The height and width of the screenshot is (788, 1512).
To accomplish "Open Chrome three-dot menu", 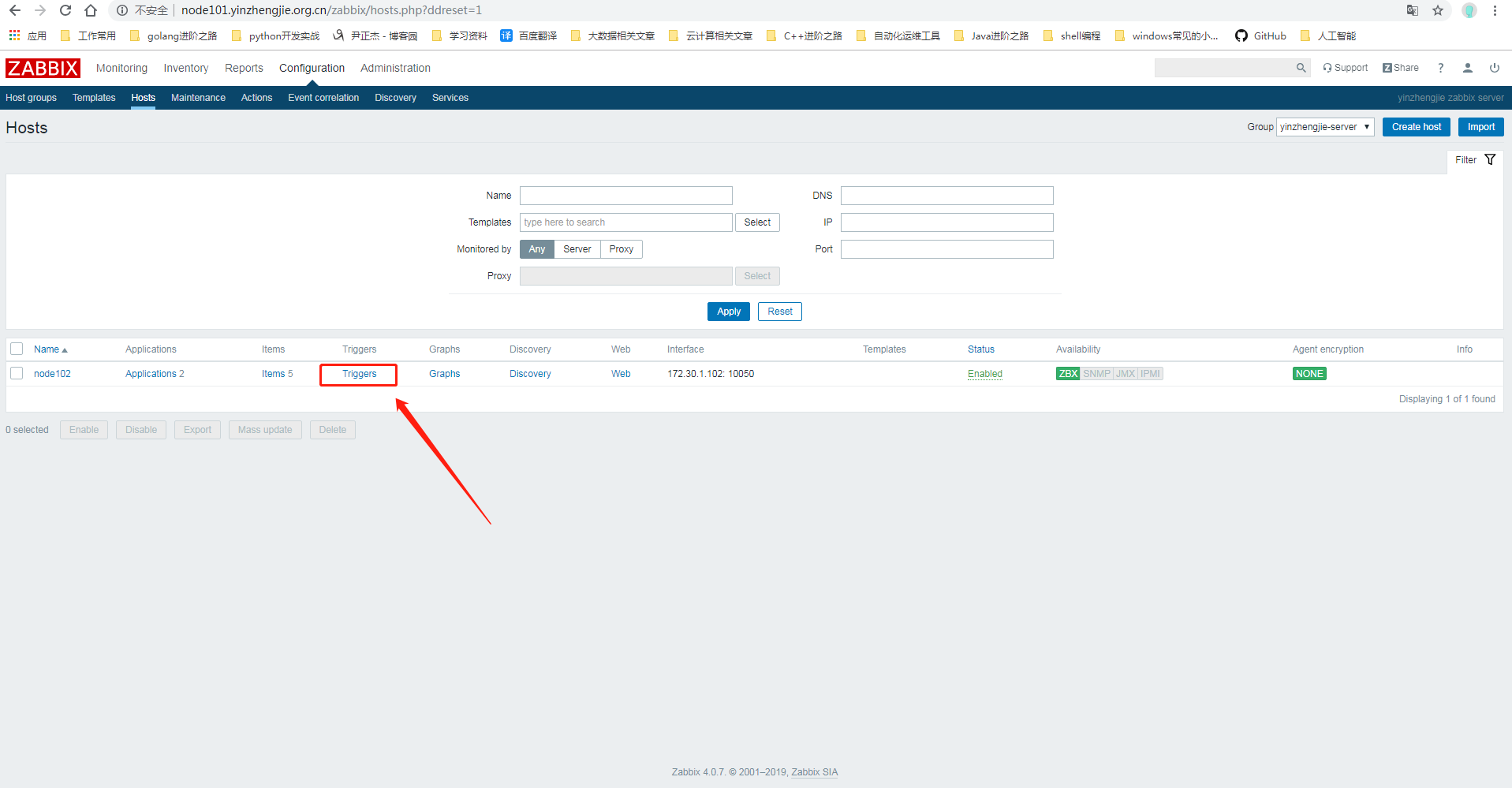I will coord(1495,10).
